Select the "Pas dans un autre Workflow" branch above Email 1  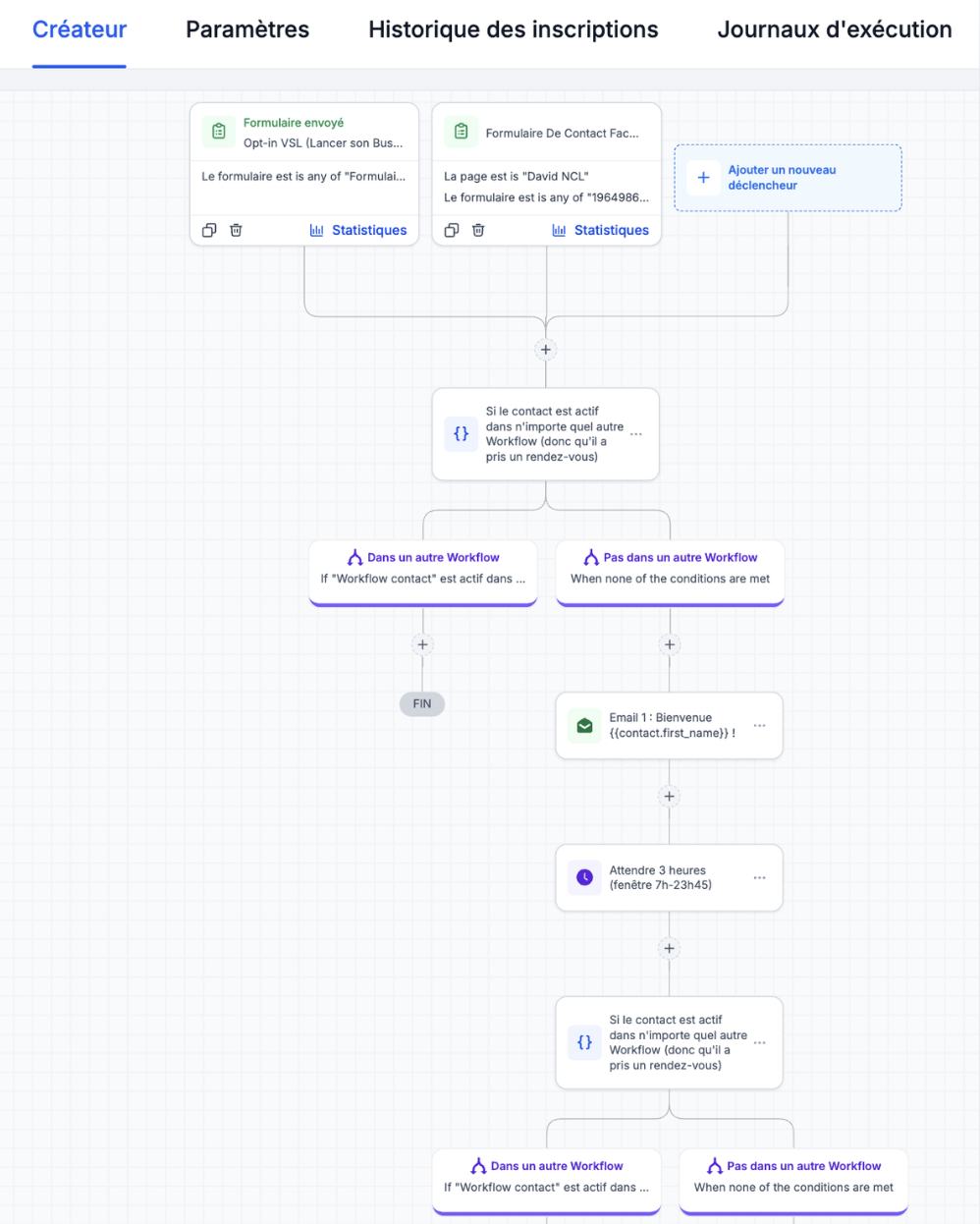(x=671, y=572)
